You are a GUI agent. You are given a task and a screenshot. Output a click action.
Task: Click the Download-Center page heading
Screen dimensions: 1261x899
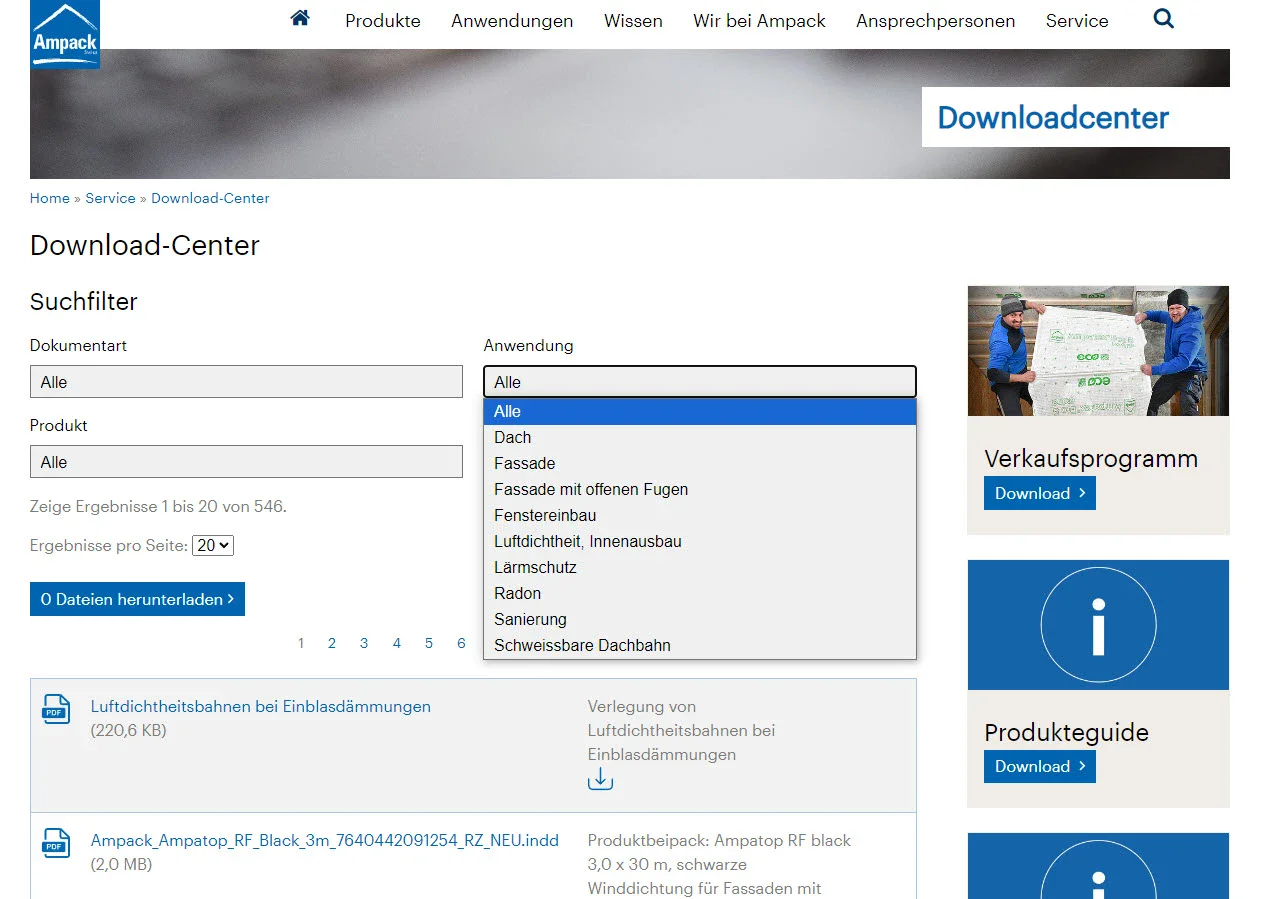click(145, 245)
